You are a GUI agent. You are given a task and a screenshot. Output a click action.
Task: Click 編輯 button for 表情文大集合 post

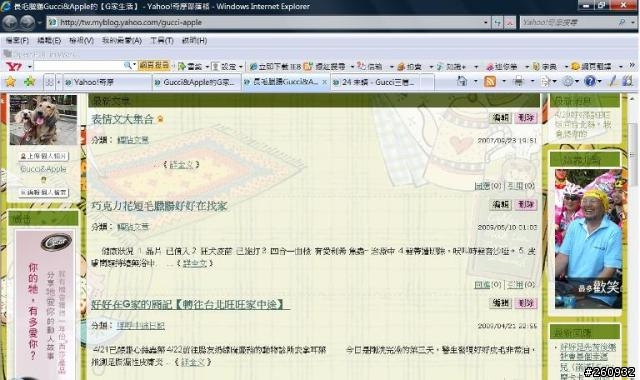click(500, 118)
